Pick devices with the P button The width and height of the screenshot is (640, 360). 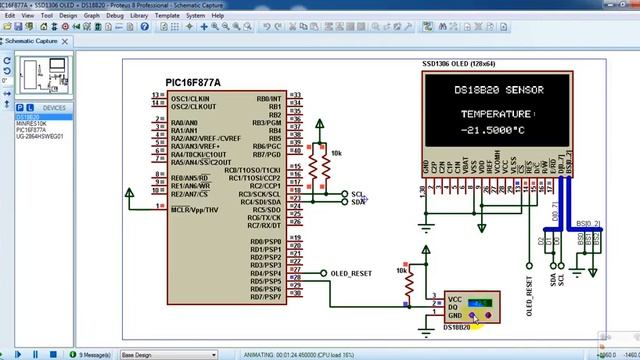(20, 108)
